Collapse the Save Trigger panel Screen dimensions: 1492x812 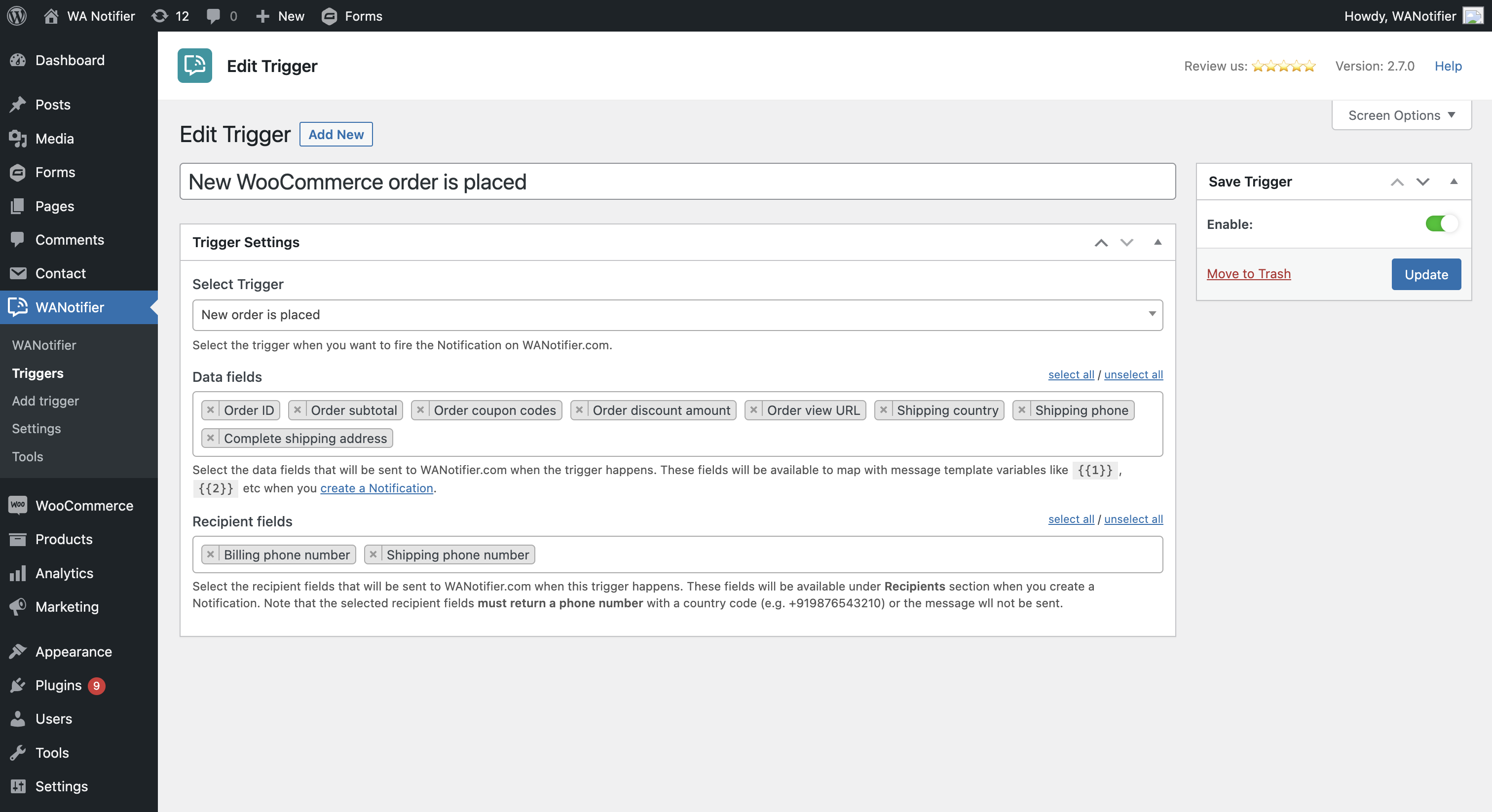click(1454, 182)
